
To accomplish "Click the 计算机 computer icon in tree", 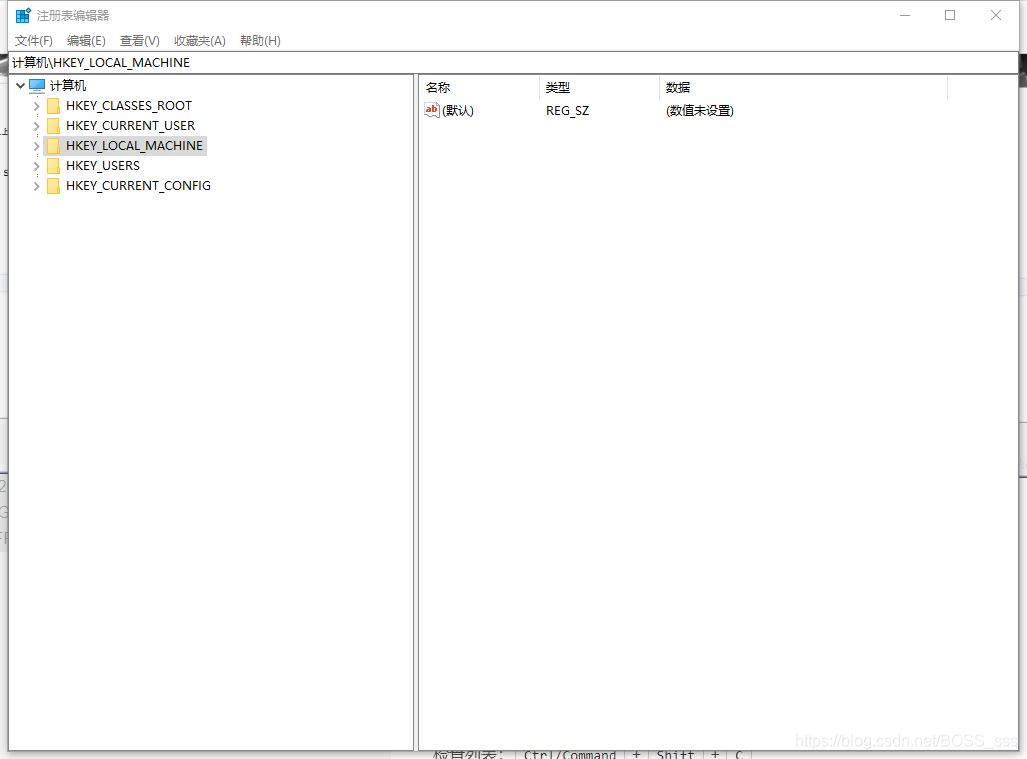I will (x=37, y=86).
